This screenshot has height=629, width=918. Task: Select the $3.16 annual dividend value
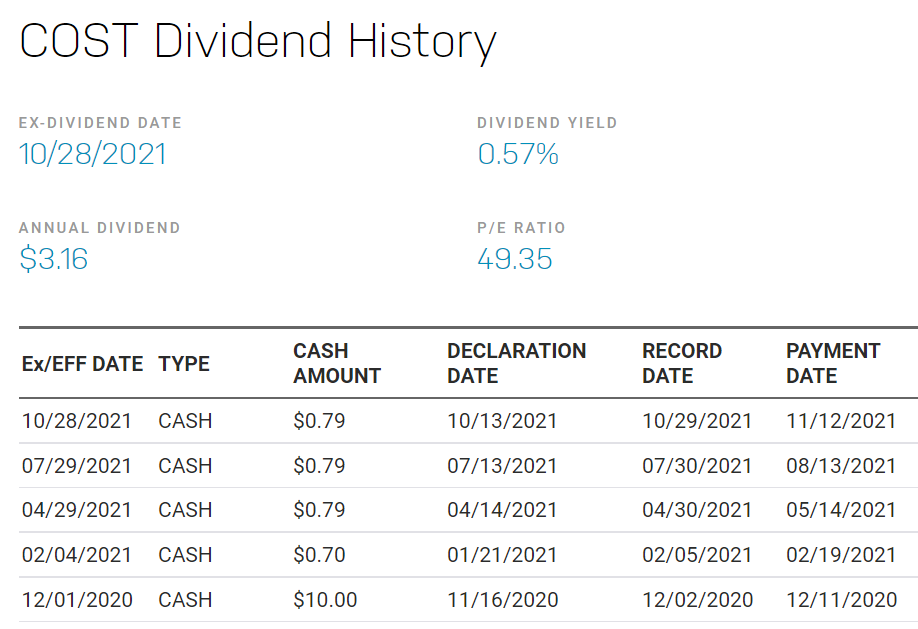tap(54, 259)
